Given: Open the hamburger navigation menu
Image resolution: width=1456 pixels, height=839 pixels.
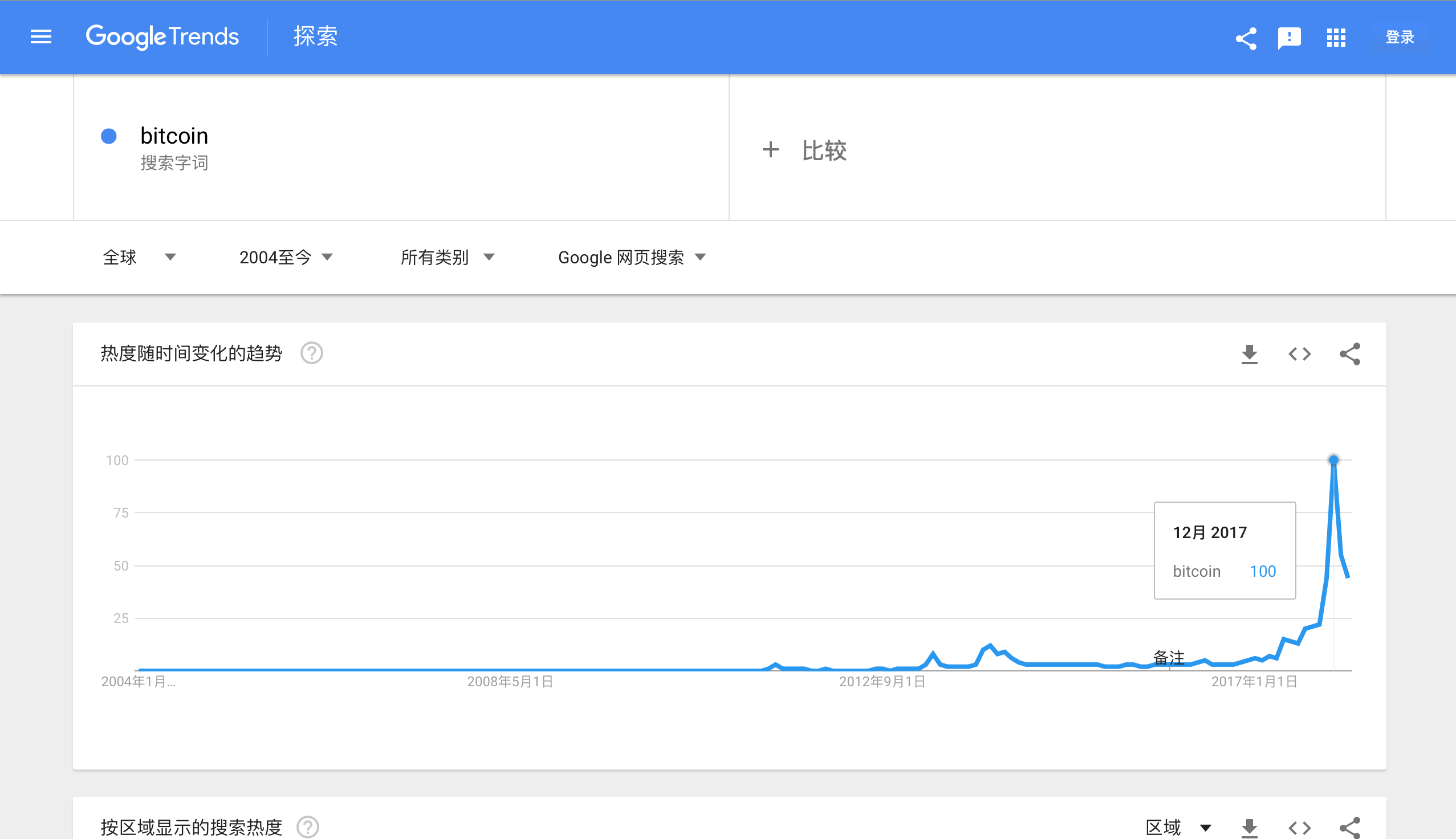Looking at the screenshot, I should (x=40, y=38).
